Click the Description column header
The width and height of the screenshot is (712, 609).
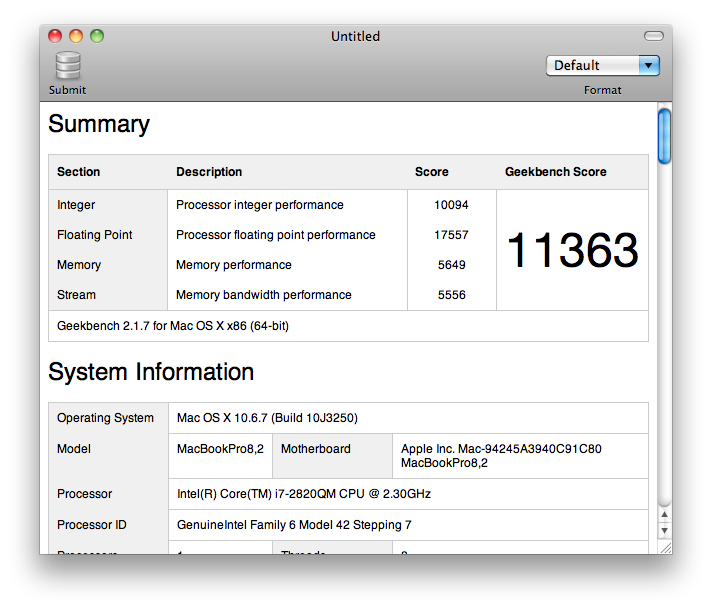(x=209, y=172)
